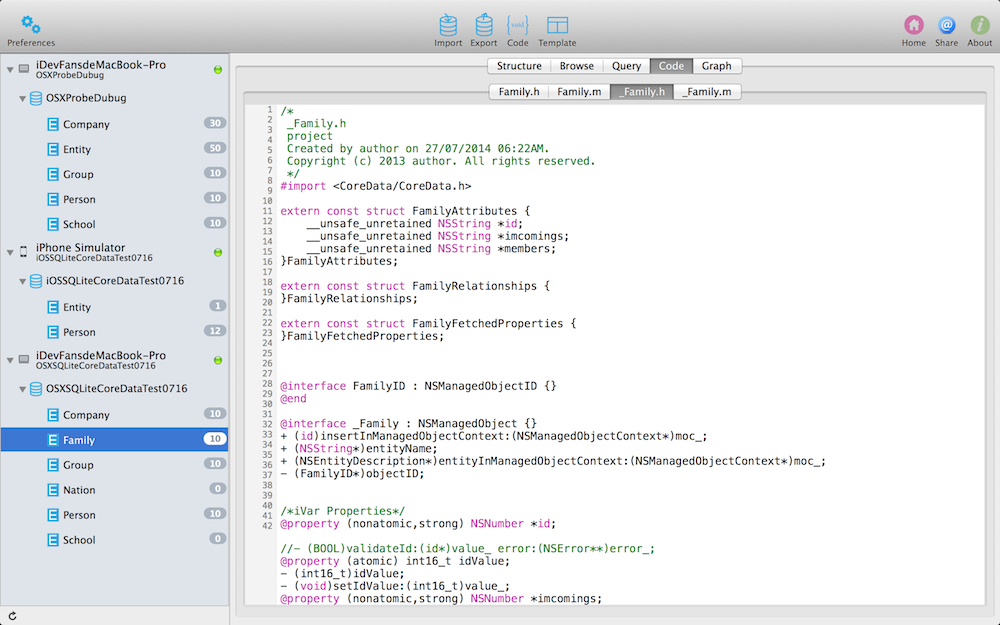Click entity icon beside Entity with count 50

point(53,149)
